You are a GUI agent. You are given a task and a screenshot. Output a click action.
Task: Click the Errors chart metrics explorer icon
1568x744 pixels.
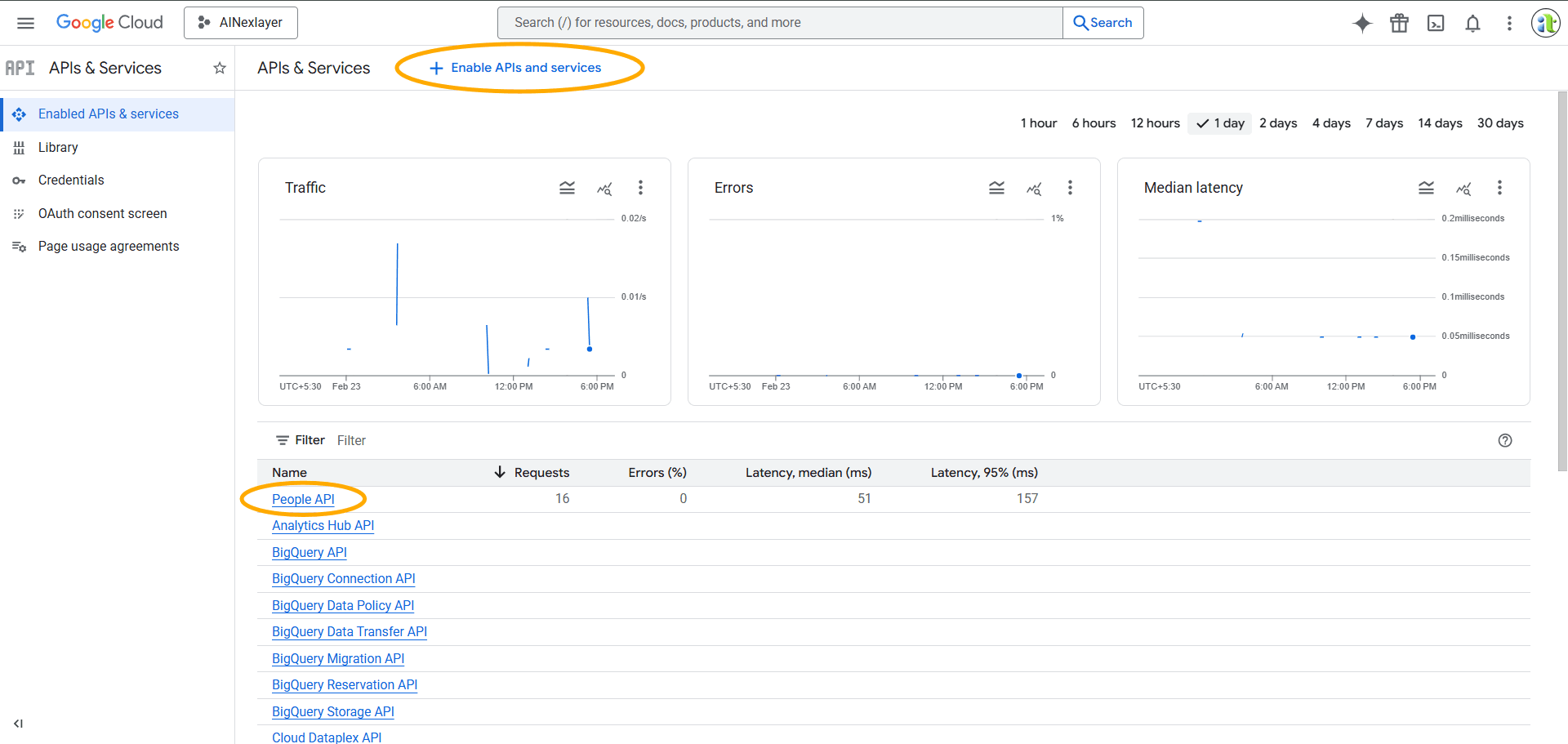click(x=1034, y=188)
